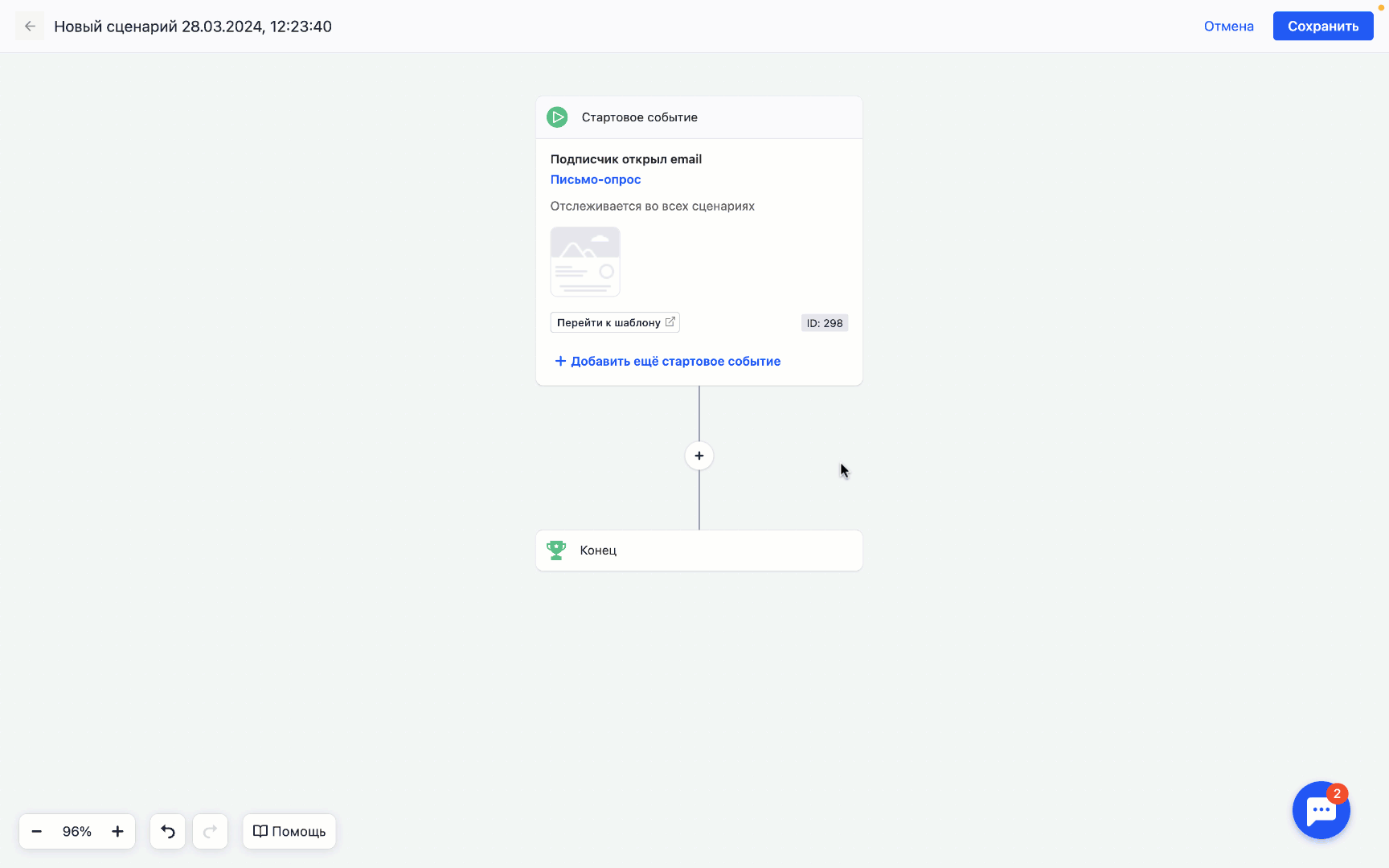Click the scenario title Новый сценарий 28.03.2024
This screenshot has width=1389, height=868.
192,26
